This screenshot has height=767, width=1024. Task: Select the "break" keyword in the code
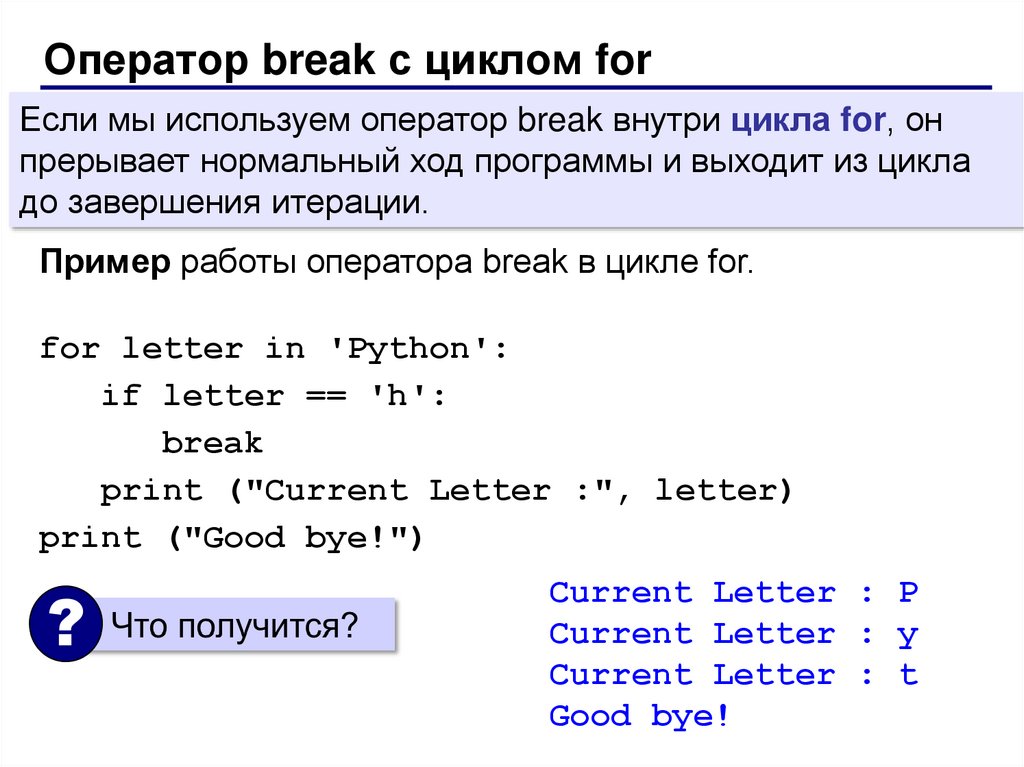click(212, 443)
